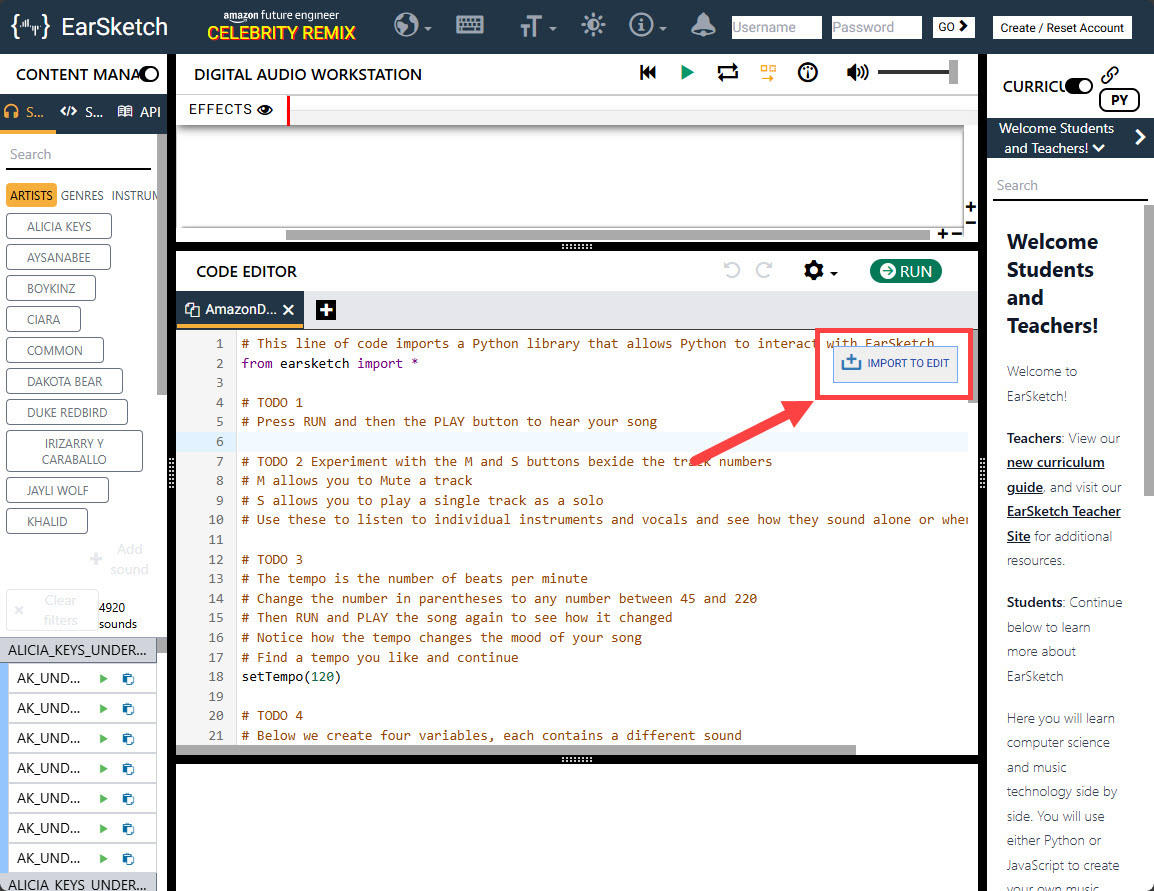
Task: Open the notifications bell icon
Action: coord(703,26)
